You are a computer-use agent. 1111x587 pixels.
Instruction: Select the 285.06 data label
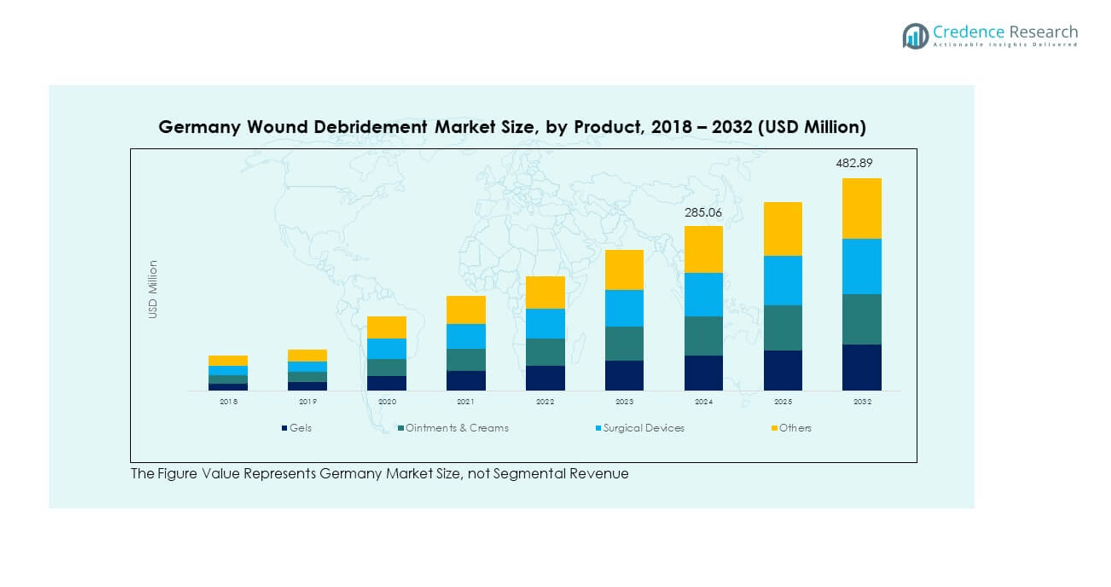(703, 212)
